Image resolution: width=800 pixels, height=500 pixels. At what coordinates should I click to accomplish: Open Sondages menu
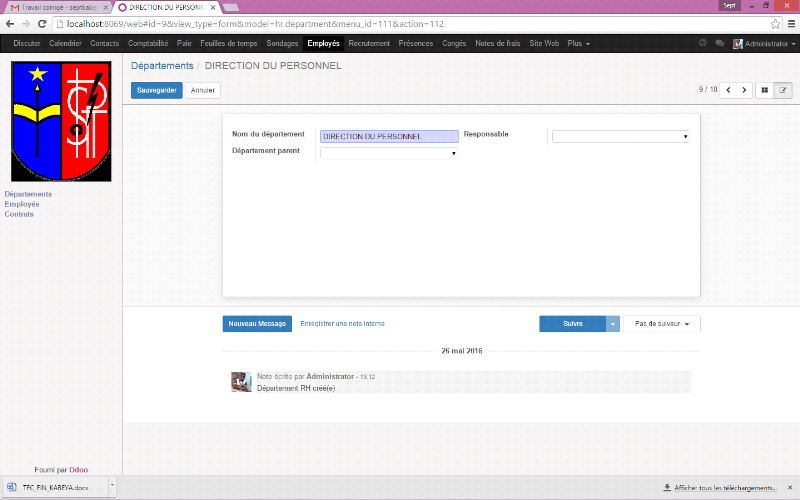[282, 43]
